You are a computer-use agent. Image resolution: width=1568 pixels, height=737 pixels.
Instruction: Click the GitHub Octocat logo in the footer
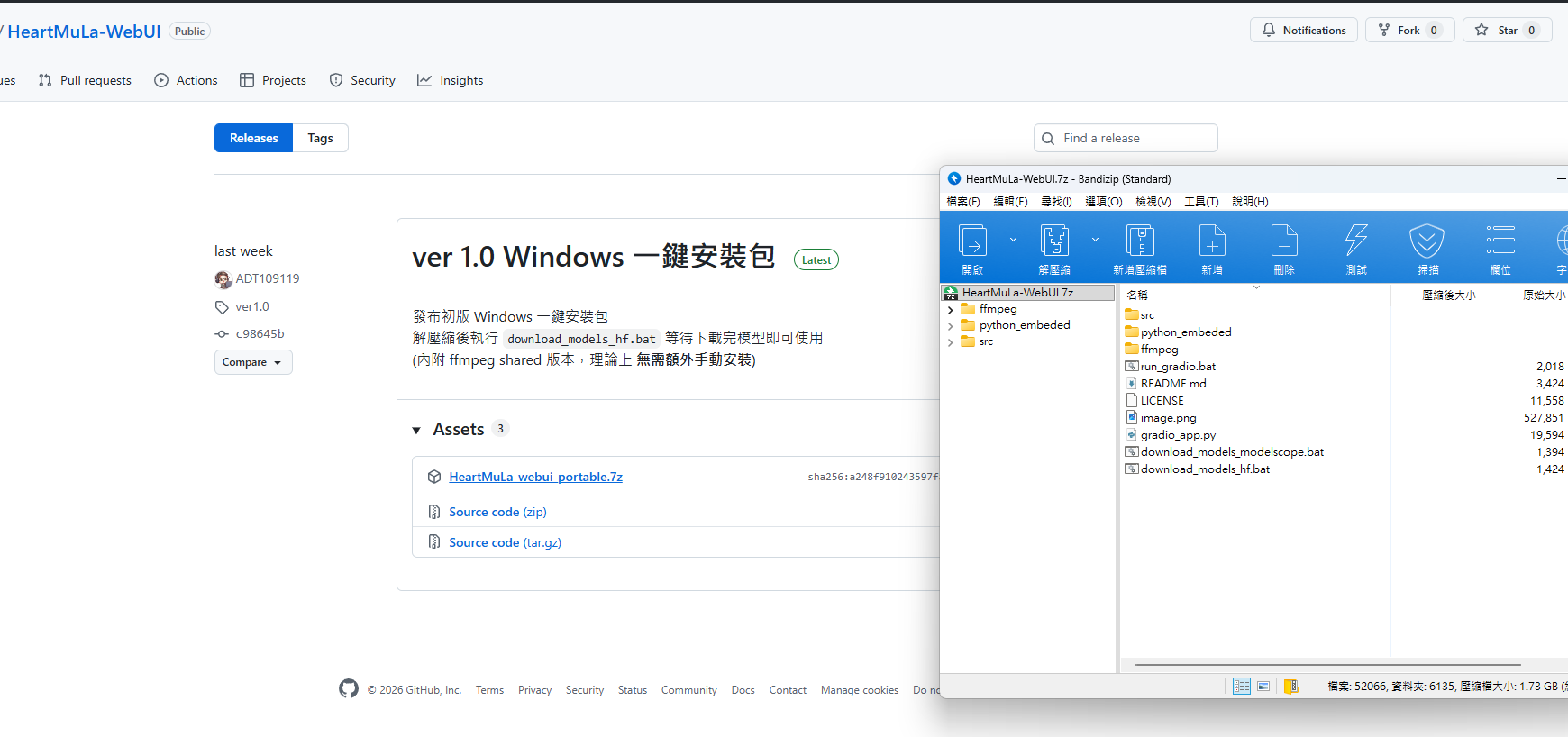point(349,688)
